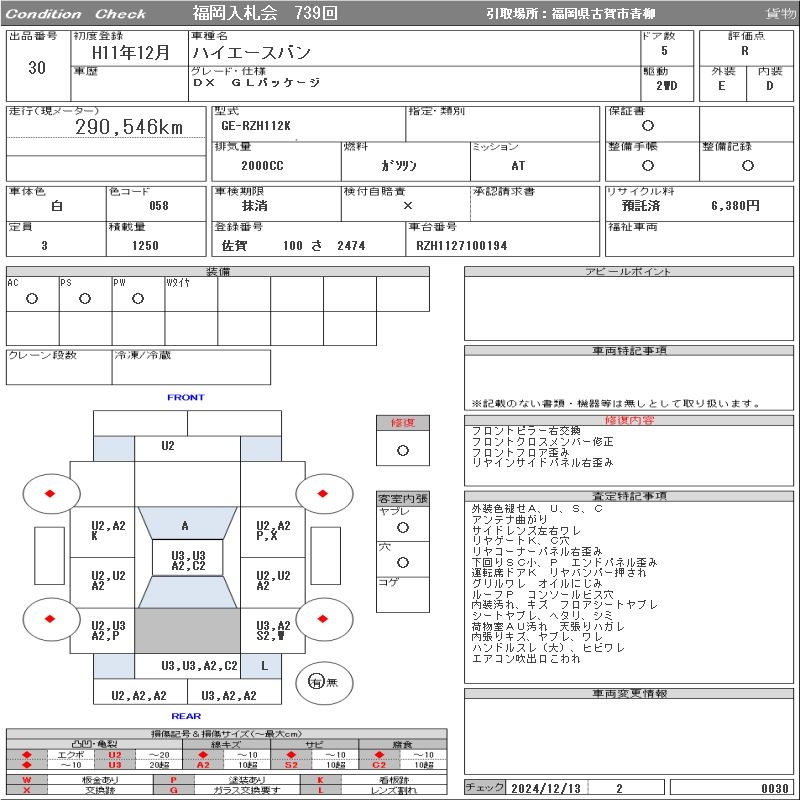Click the red diamond on the front-left wheel

click(49, 493)
